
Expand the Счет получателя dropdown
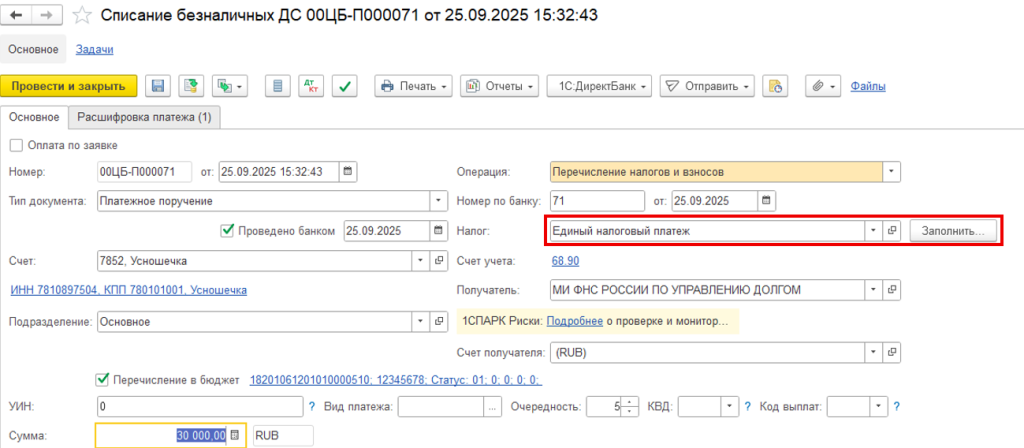pyautogui.click(x=873, y=353)
